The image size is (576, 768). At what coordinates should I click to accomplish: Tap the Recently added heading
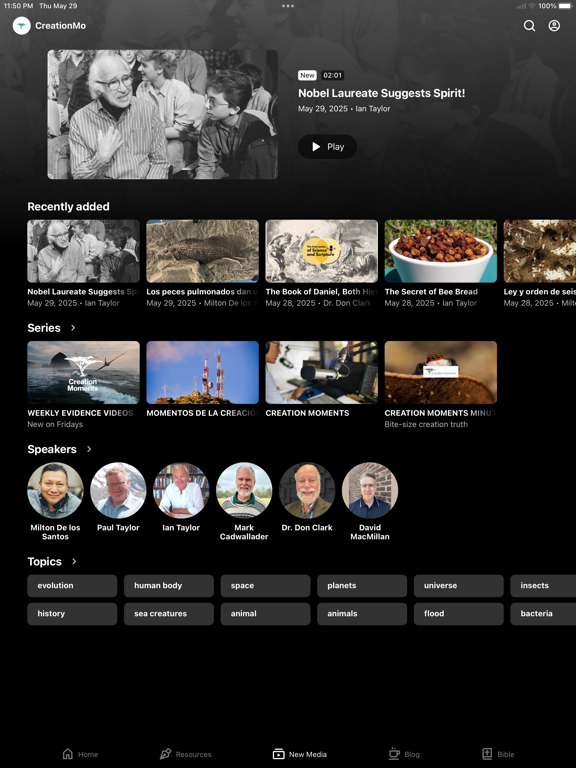coord(69,207)
